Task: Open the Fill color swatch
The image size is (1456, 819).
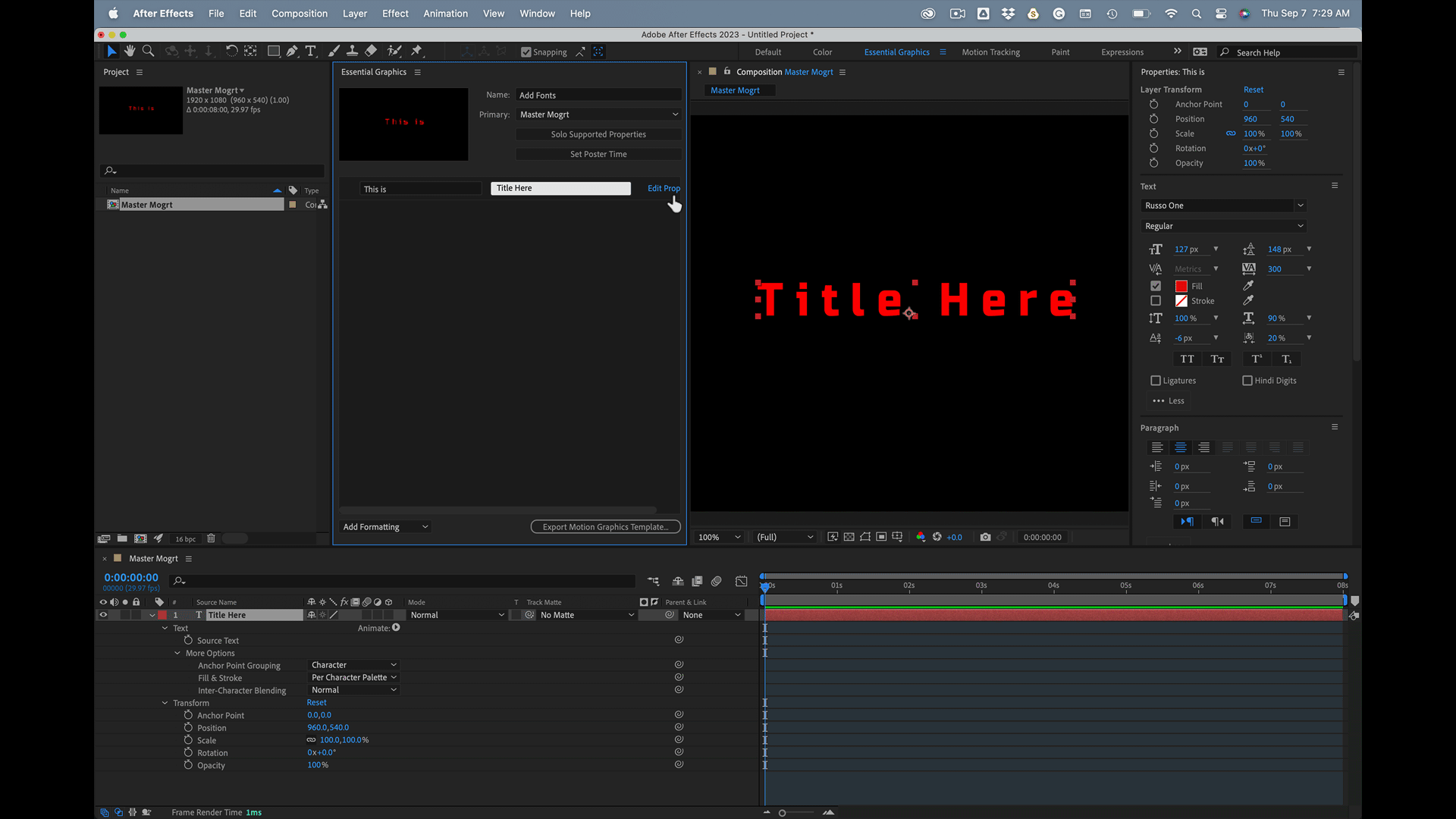Action: 1181,286
